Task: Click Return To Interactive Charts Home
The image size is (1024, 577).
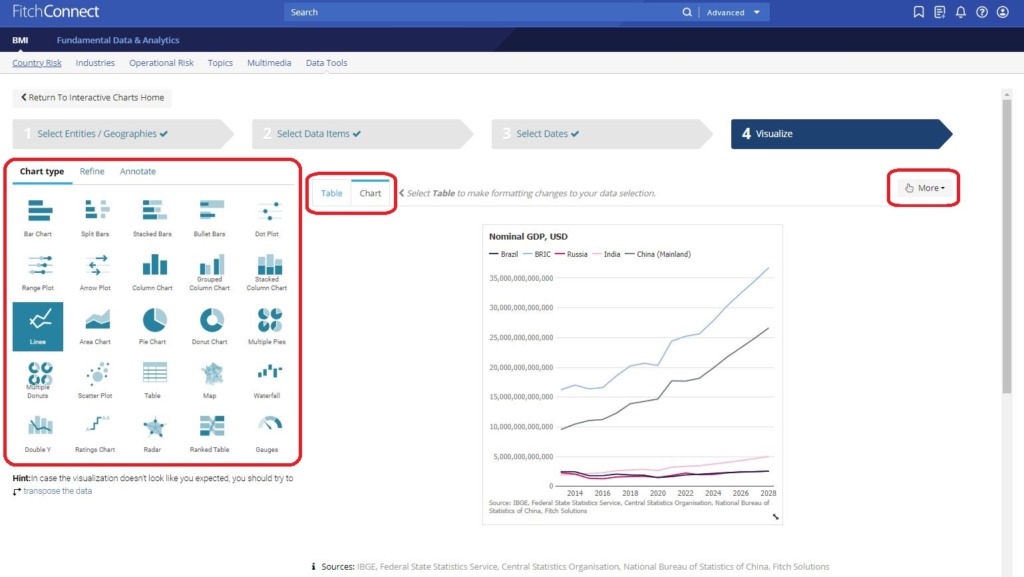Action: 92,98
